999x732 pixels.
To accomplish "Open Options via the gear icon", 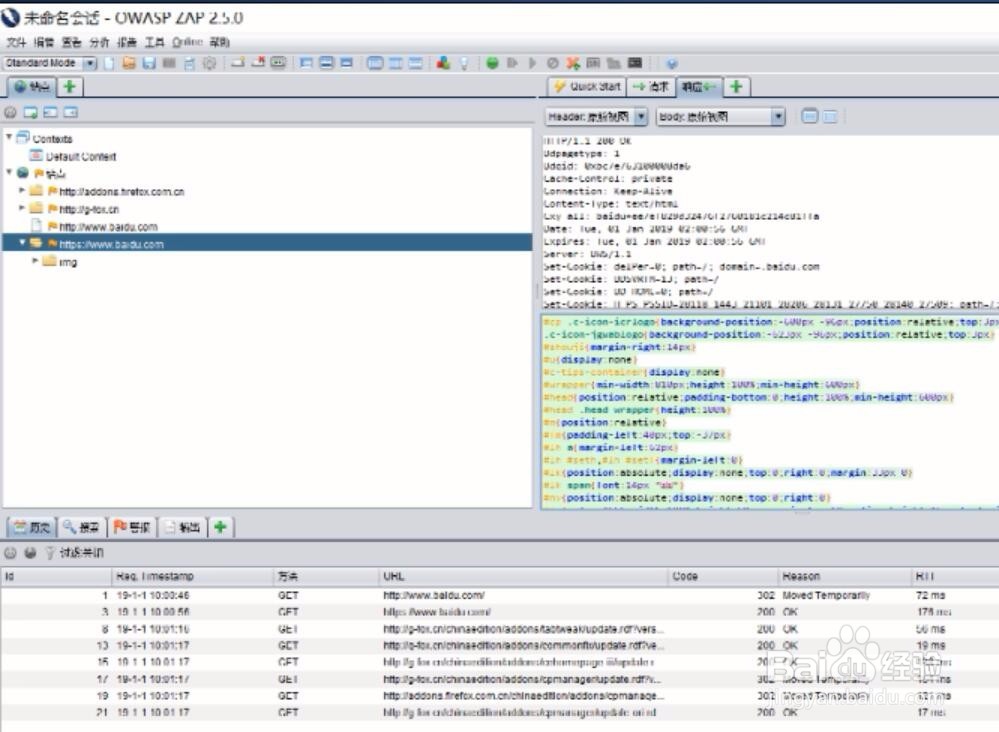I will pyautogui.click(x=209, y=63).
